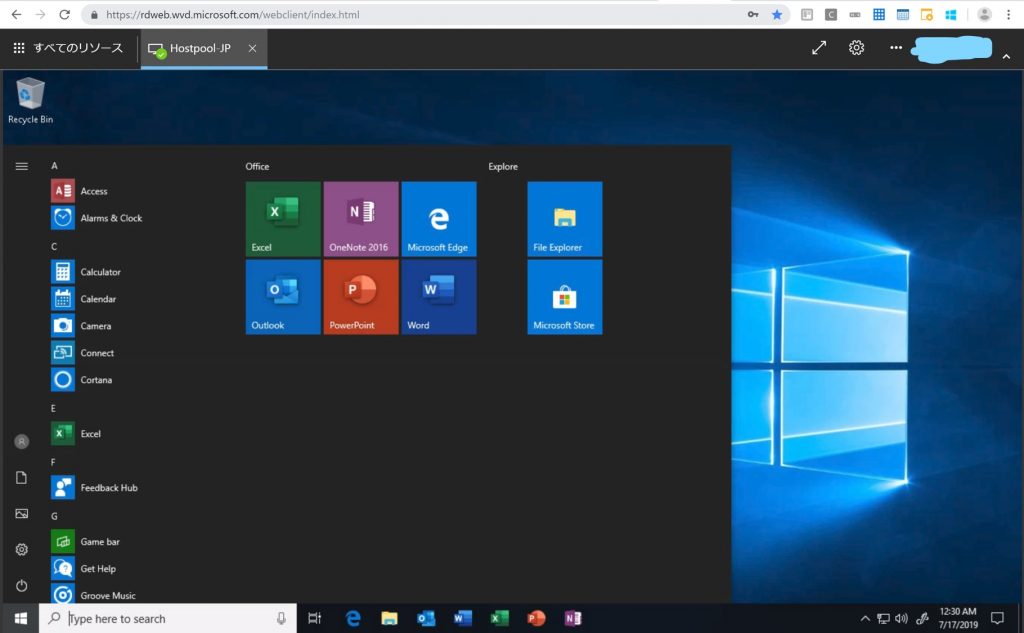Launch the PowerPoint tile
Screen dimensions: 1024x633
coord(360,297)
